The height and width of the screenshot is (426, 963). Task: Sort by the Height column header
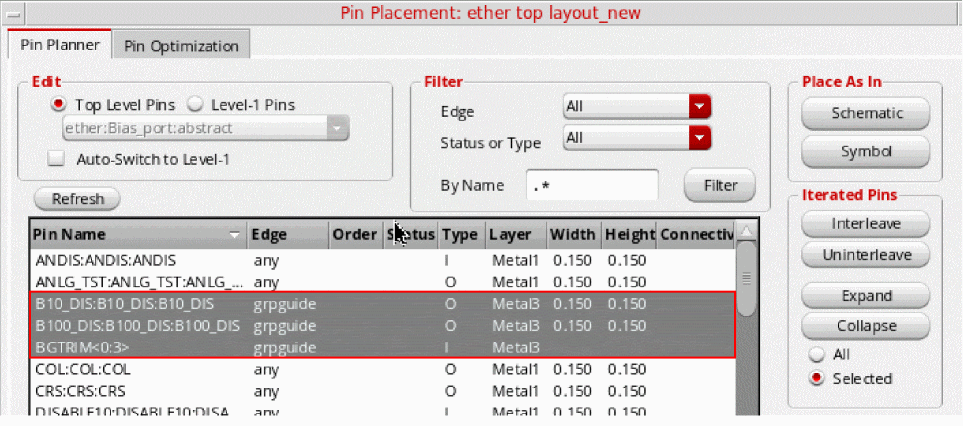tap(629, 234)
